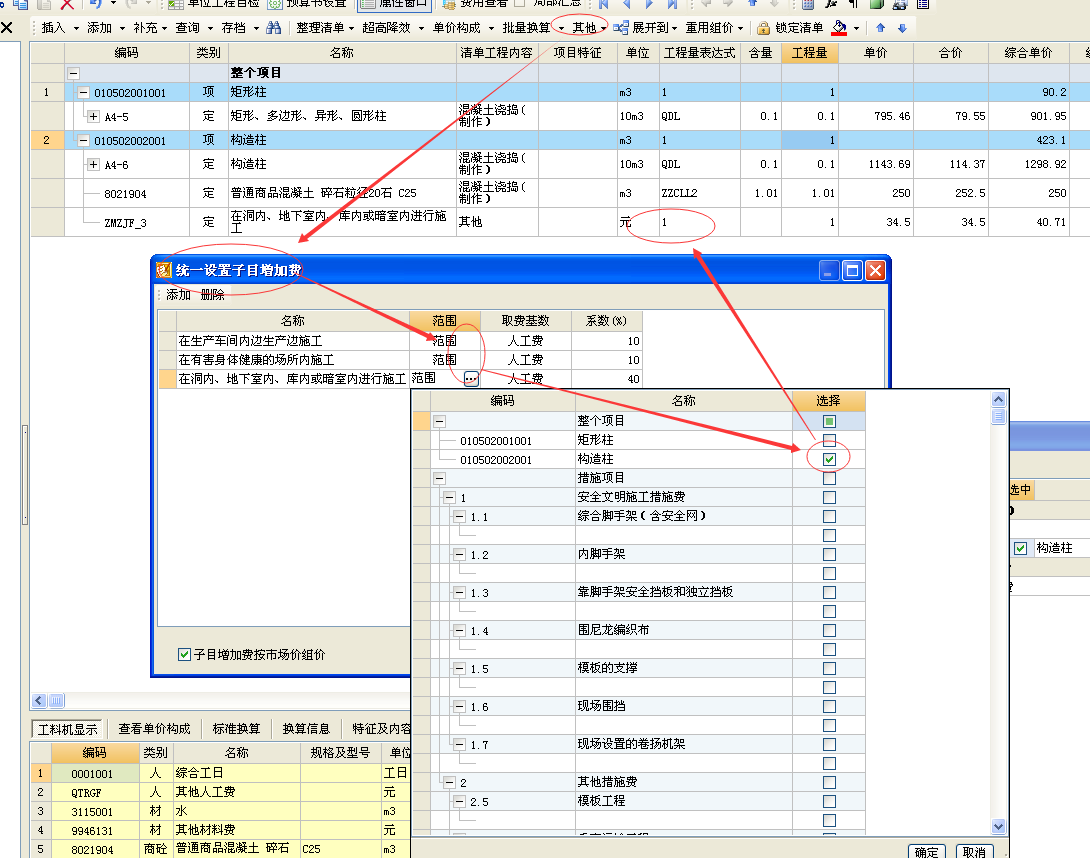The height and width of the screenshot is (858, 1090).
Task: Click 确定 button in selection popup
Action: [927, 852]
